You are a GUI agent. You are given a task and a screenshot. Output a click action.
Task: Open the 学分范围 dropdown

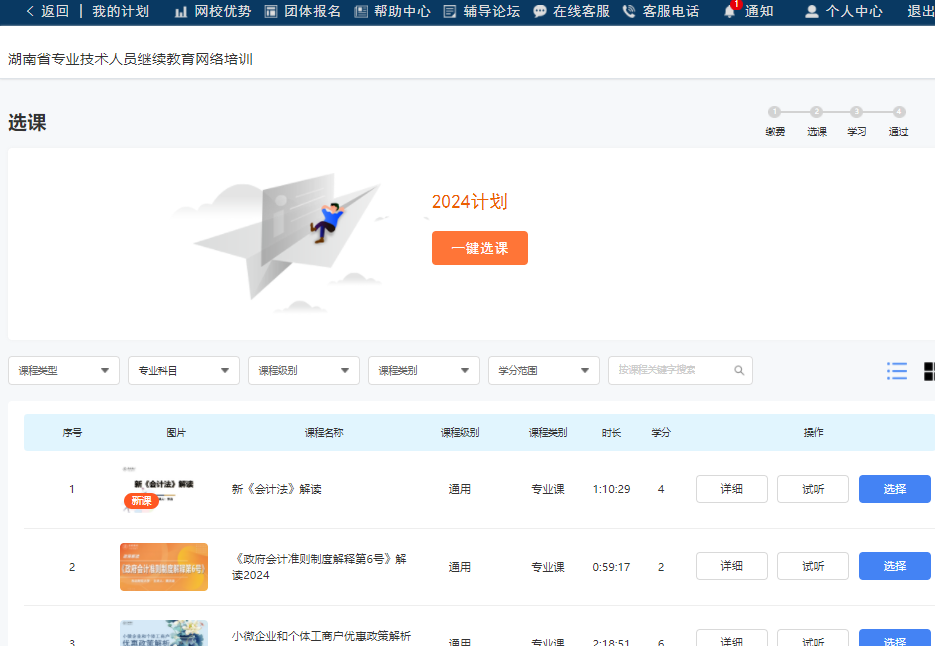544,370
